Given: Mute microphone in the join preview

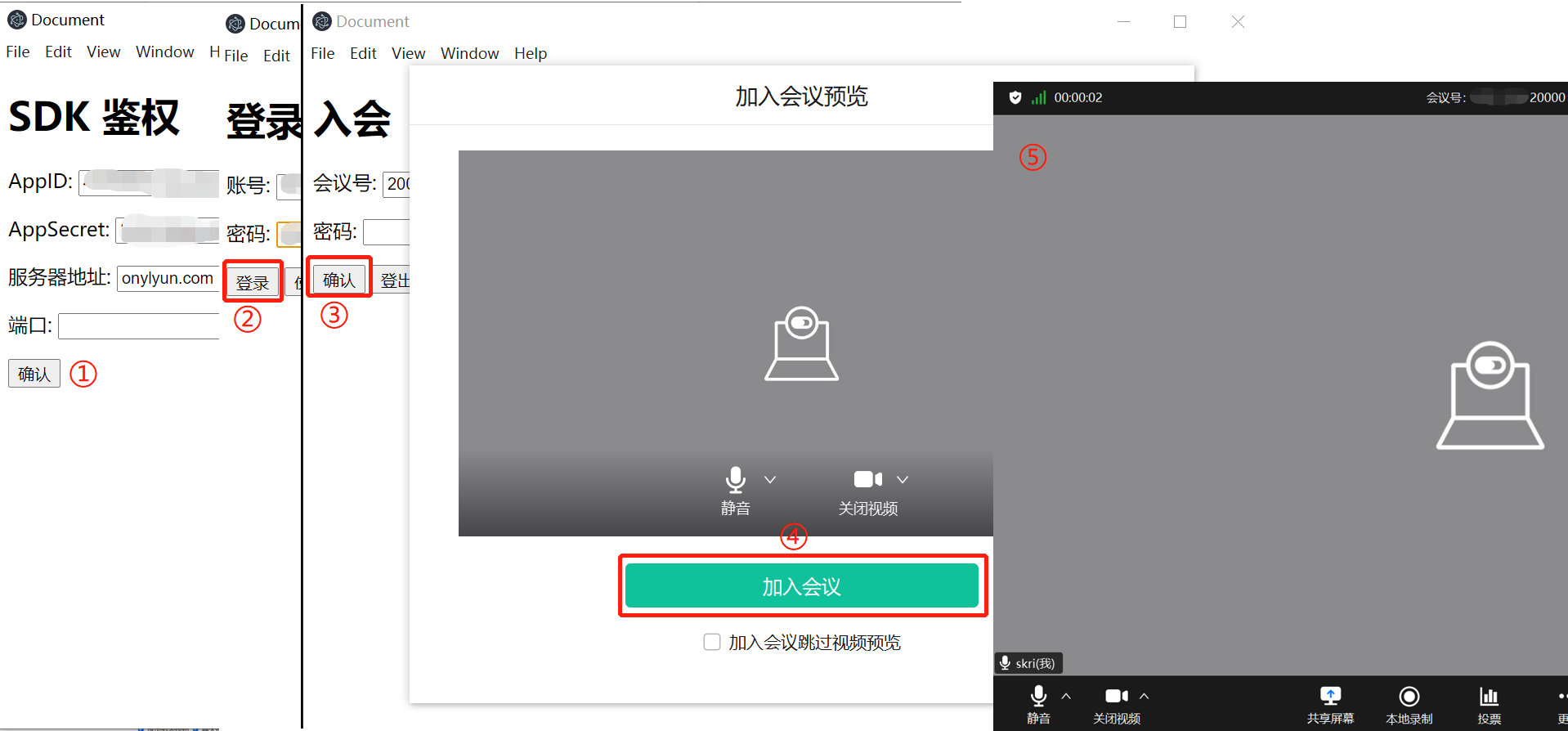Looking at the screenshot, I should point(735,491).
